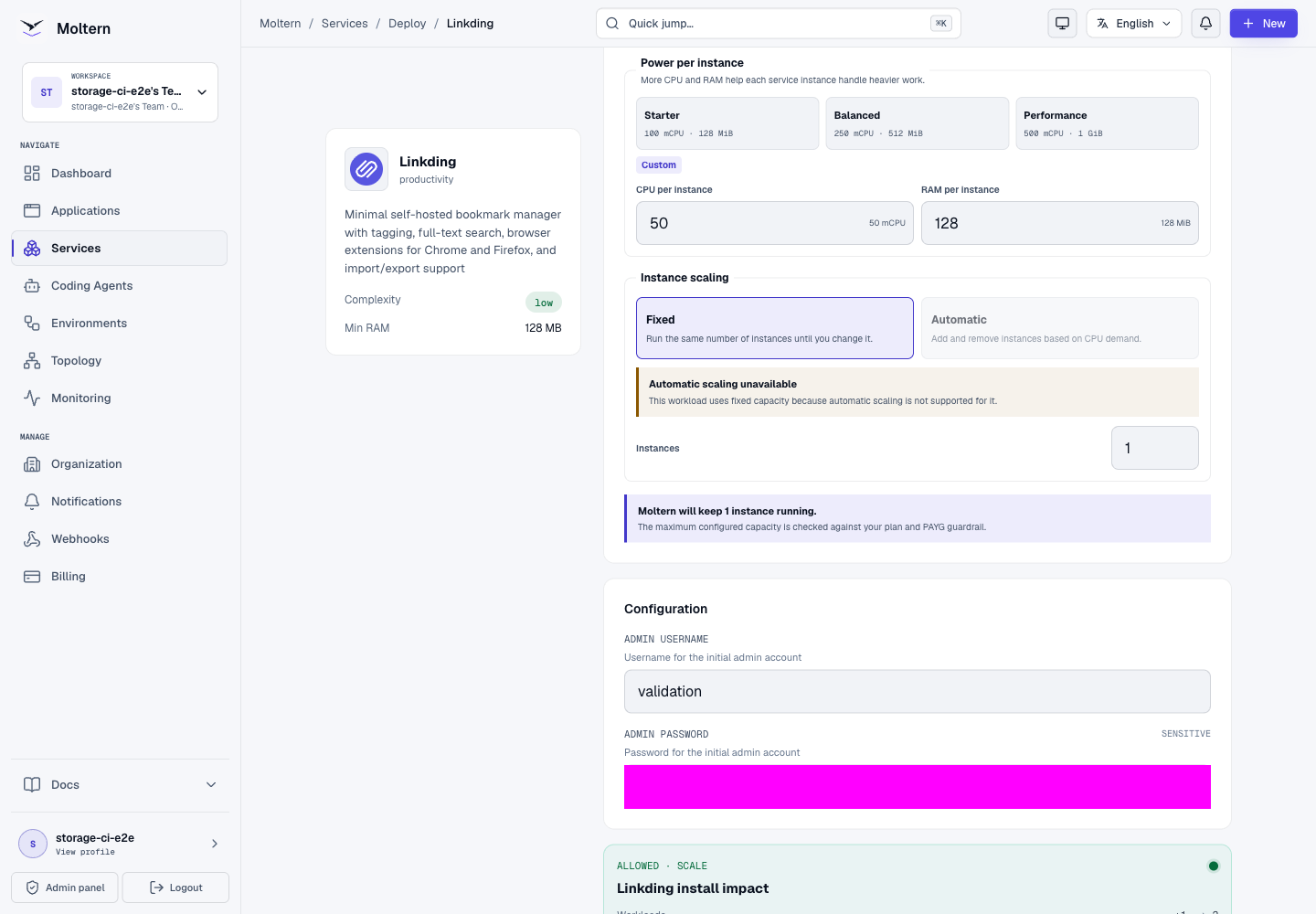
Task: Click the Linkding paperclip app icon
Action: [366, 169]
